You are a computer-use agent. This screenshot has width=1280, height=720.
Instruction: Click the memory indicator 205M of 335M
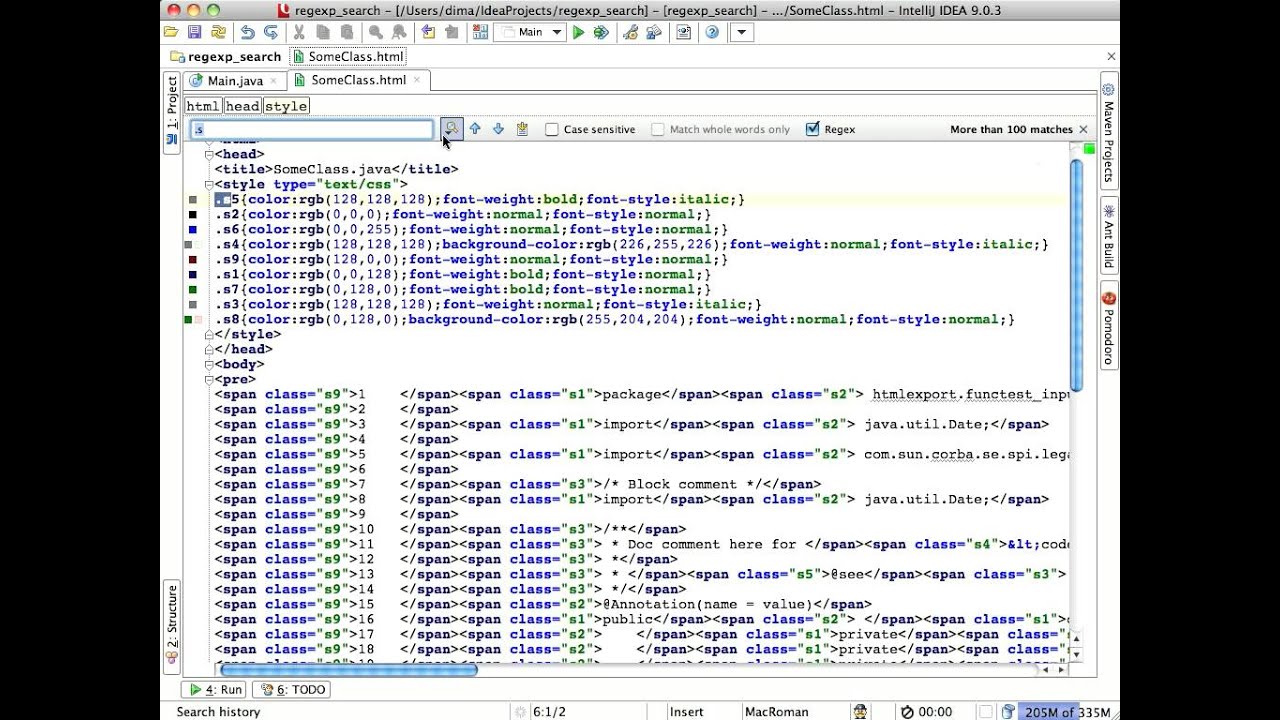tap(1067, 712)
